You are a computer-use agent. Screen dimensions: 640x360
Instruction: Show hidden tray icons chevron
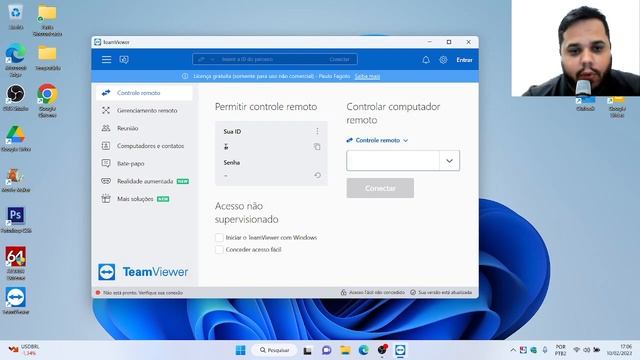(x=513, y=350)
